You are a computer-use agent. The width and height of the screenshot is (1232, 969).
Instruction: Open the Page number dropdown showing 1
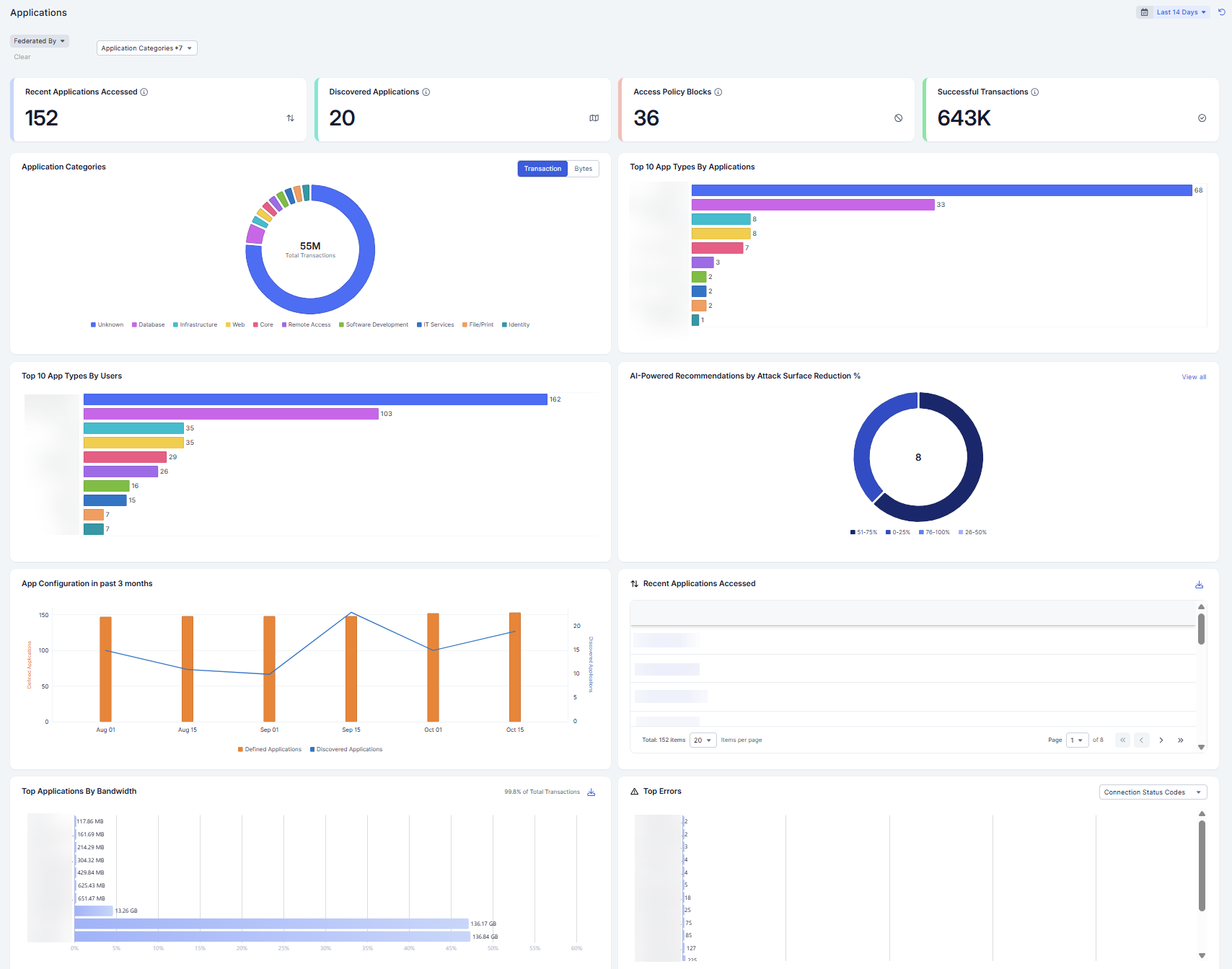pyautogui.click(x=1078, y=740)
